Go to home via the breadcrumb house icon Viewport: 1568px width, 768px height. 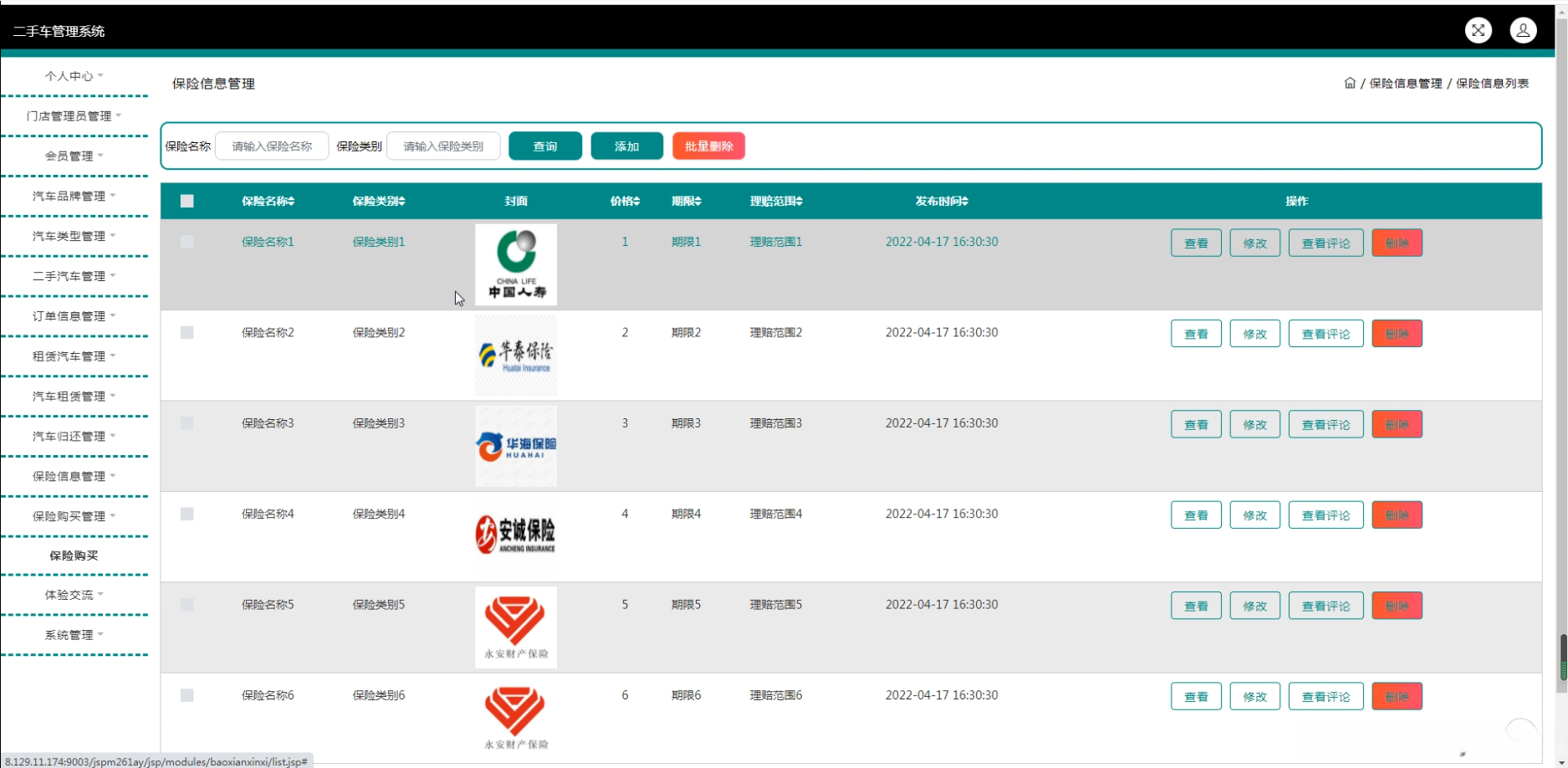(1350, 83)
